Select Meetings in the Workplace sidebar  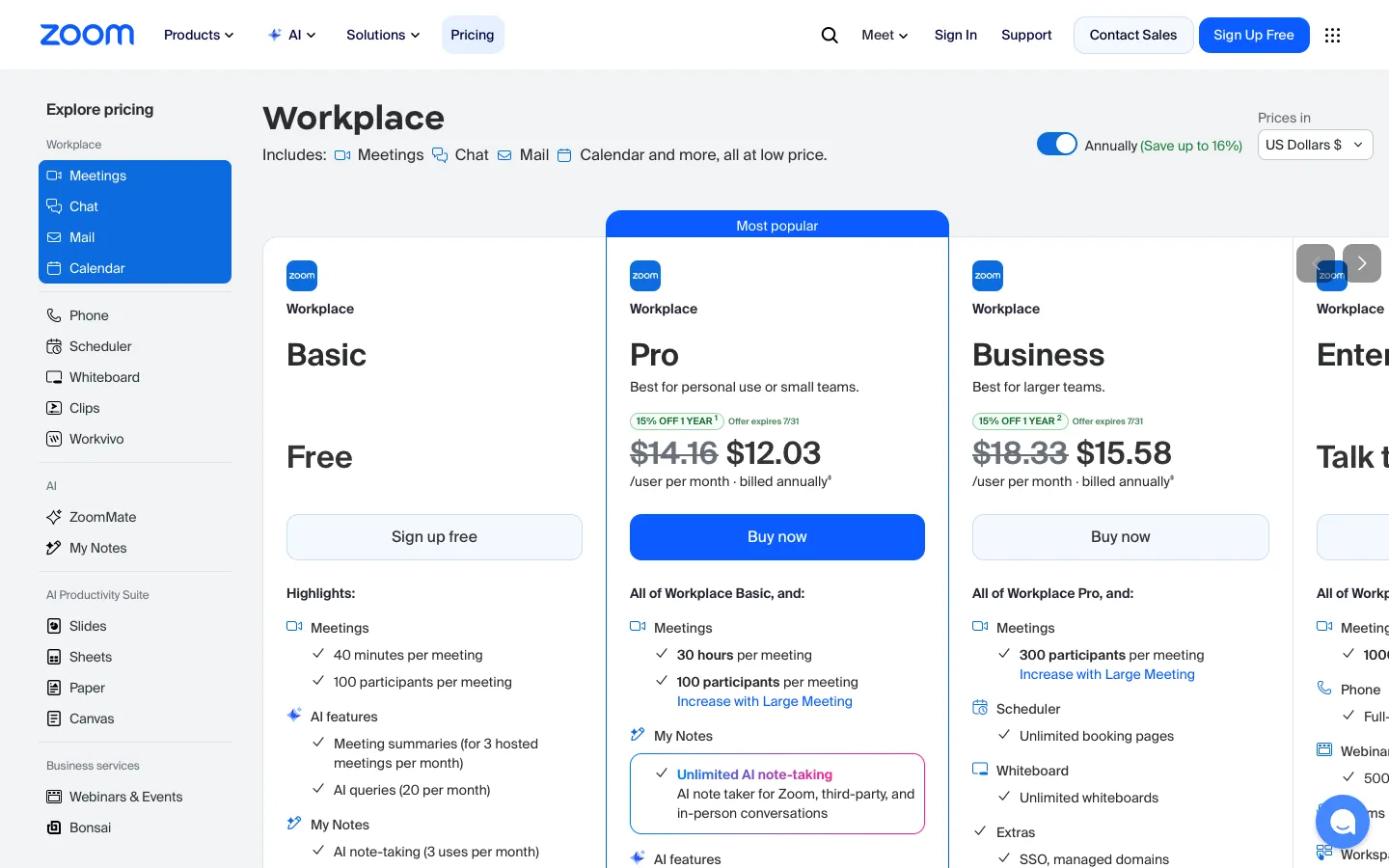135,176
